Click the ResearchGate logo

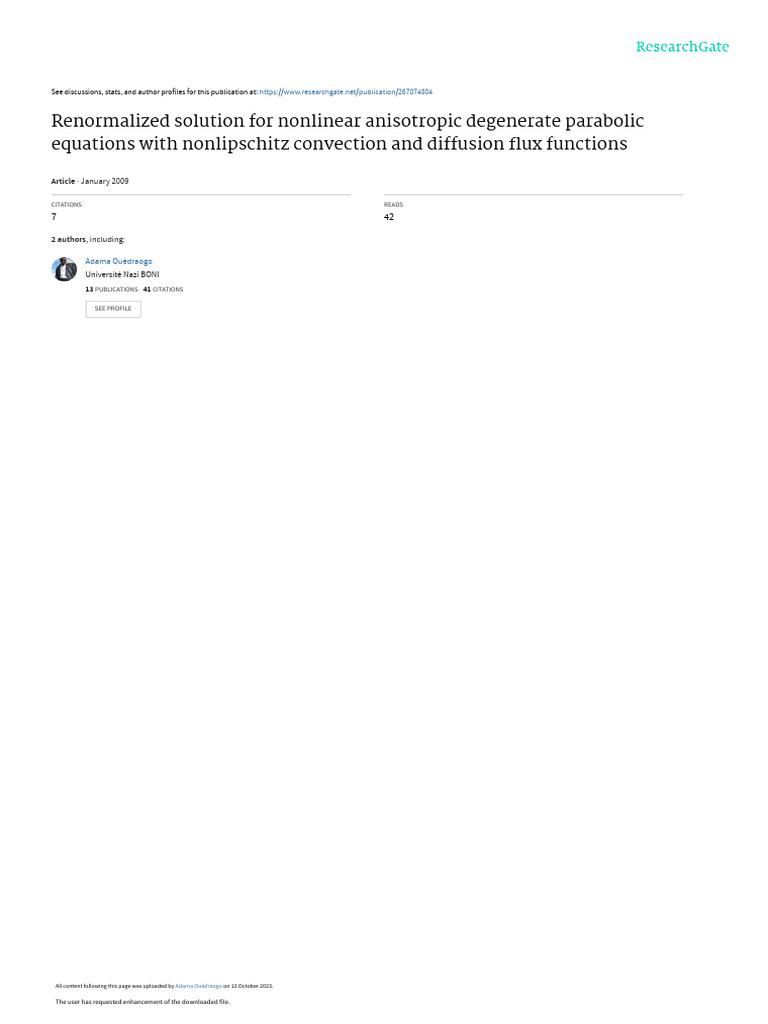coord(682,47)
